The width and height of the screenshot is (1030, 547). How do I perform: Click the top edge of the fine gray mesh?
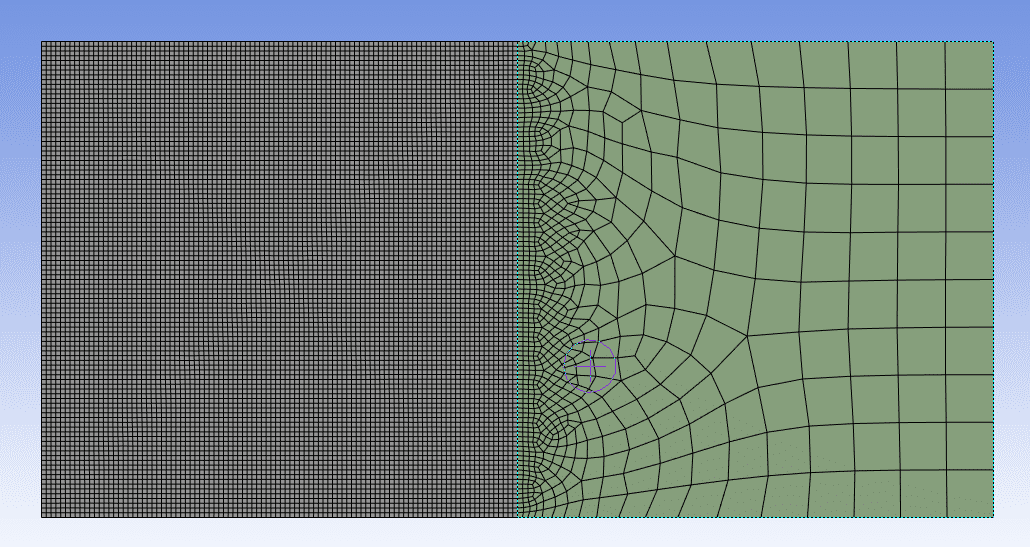point(280,41)
